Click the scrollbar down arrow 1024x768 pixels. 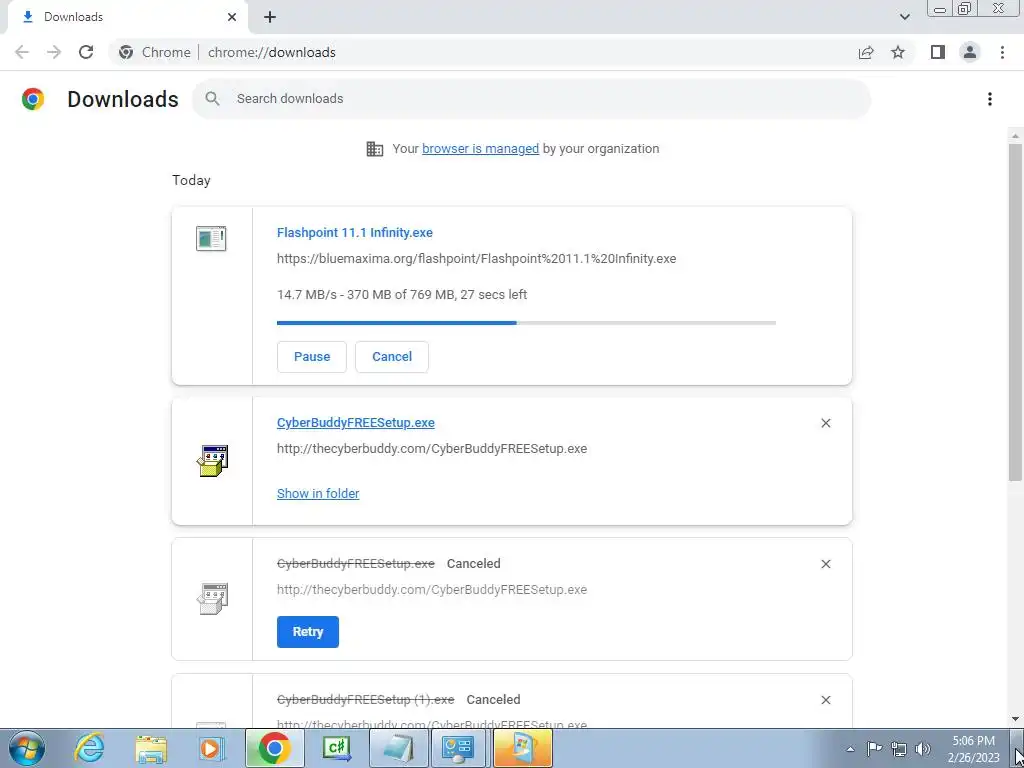click(x=1016, y=719)
